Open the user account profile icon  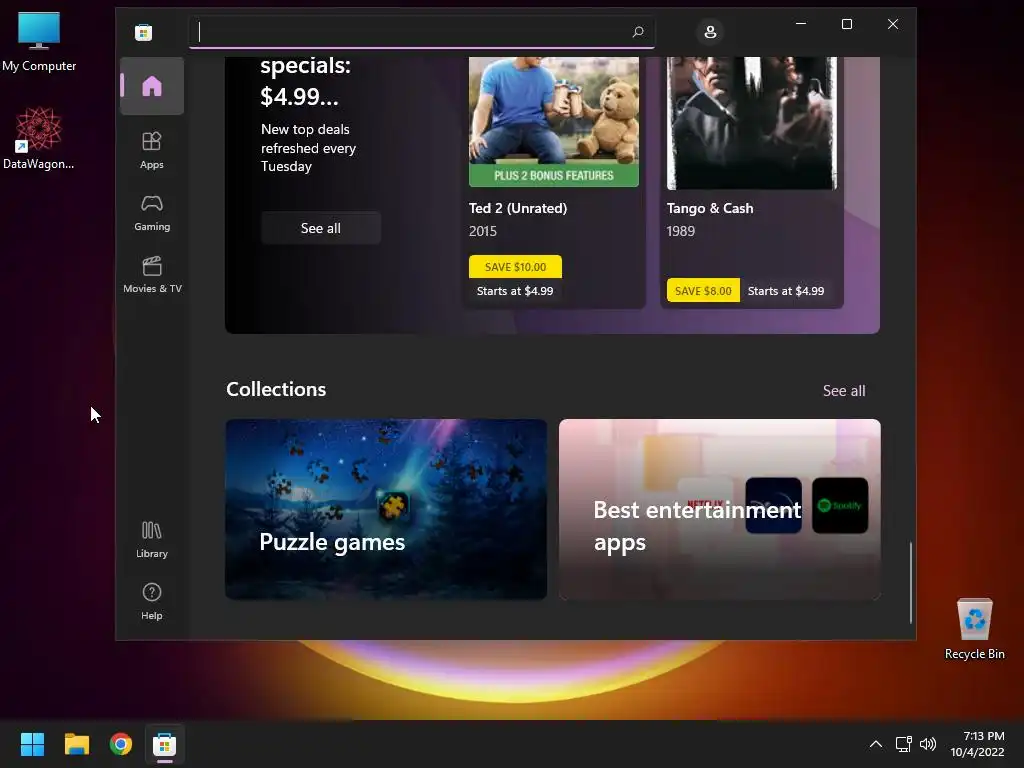click(710, 31)
